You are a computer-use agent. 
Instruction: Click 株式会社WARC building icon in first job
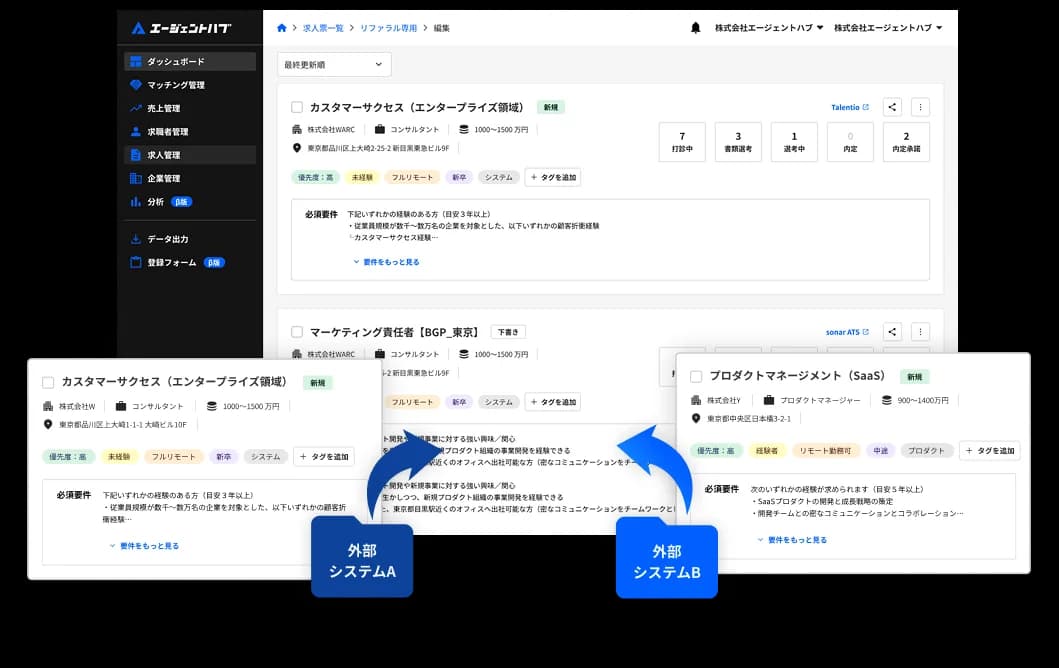click(x=296, y=129)
